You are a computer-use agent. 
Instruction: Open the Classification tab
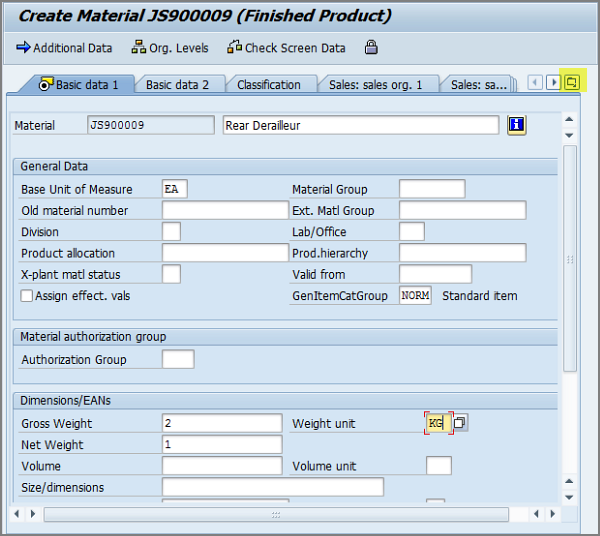[269, 85]
